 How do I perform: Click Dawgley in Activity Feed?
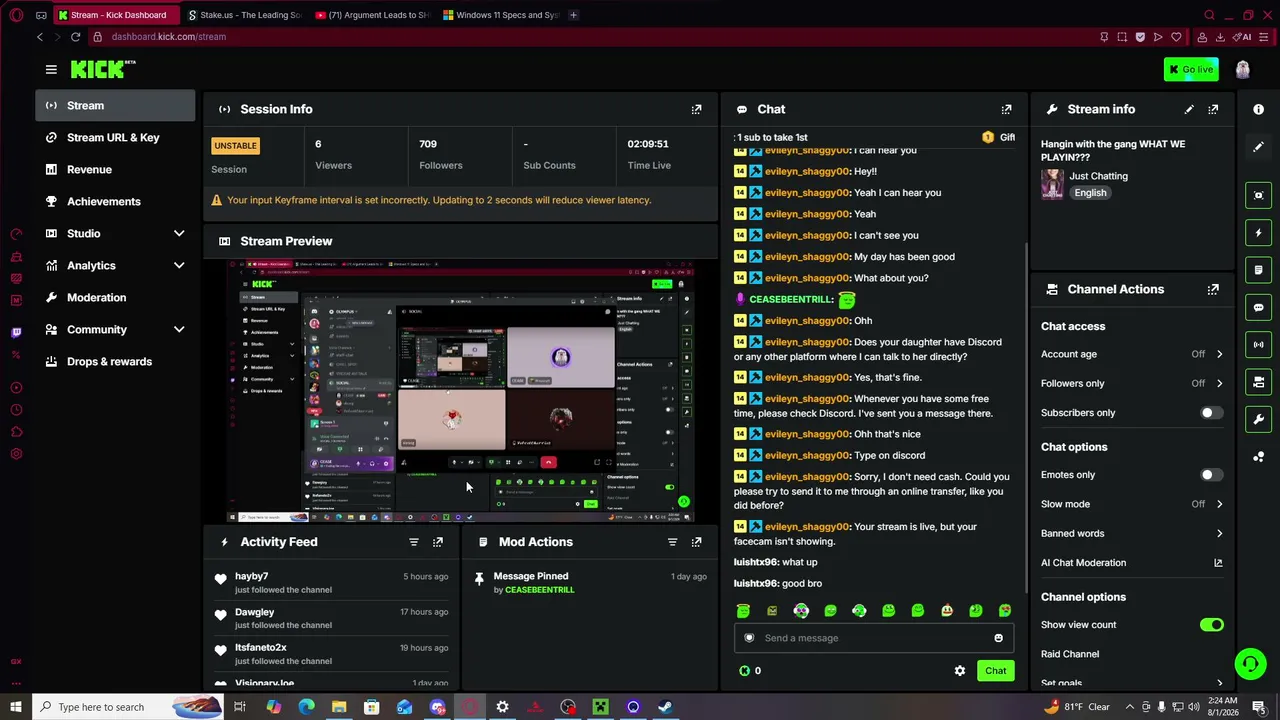[254, 612]
